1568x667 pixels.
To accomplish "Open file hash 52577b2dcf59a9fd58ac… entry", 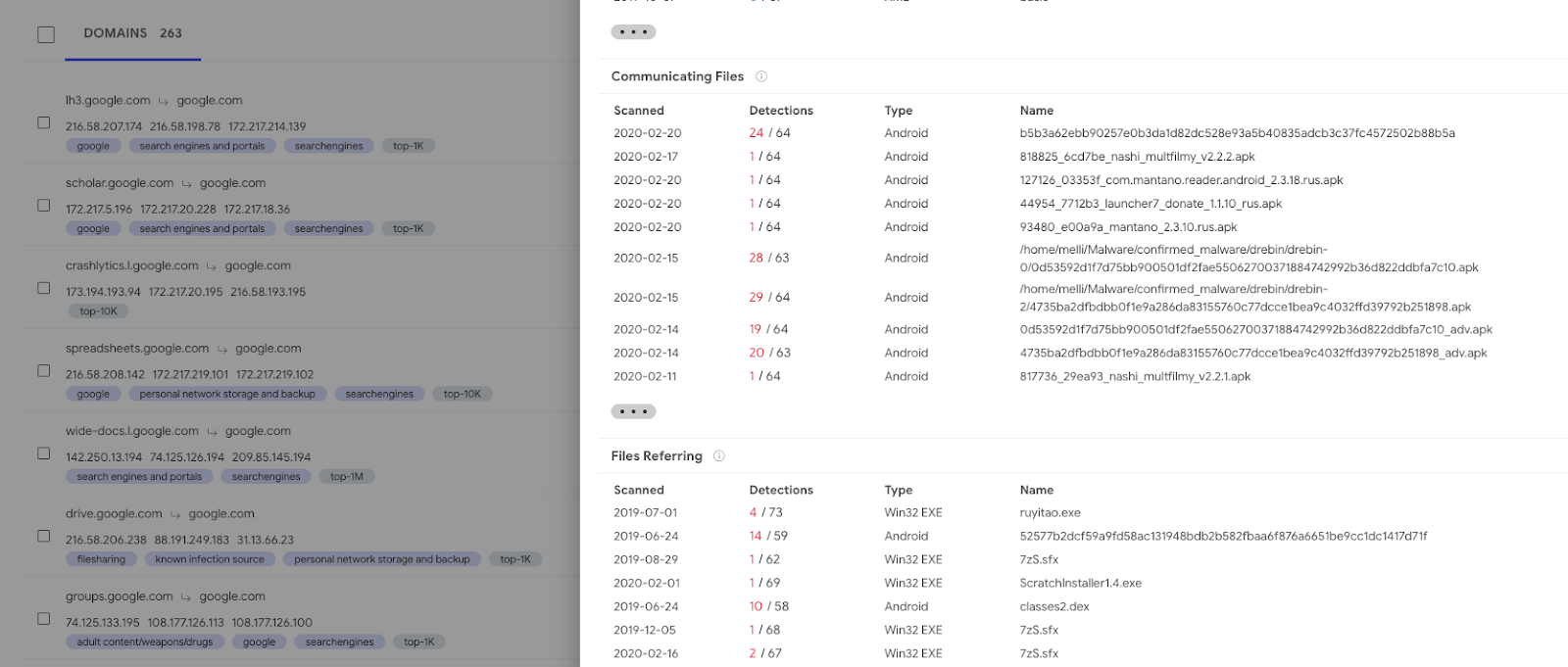I will pos(1223,537).
